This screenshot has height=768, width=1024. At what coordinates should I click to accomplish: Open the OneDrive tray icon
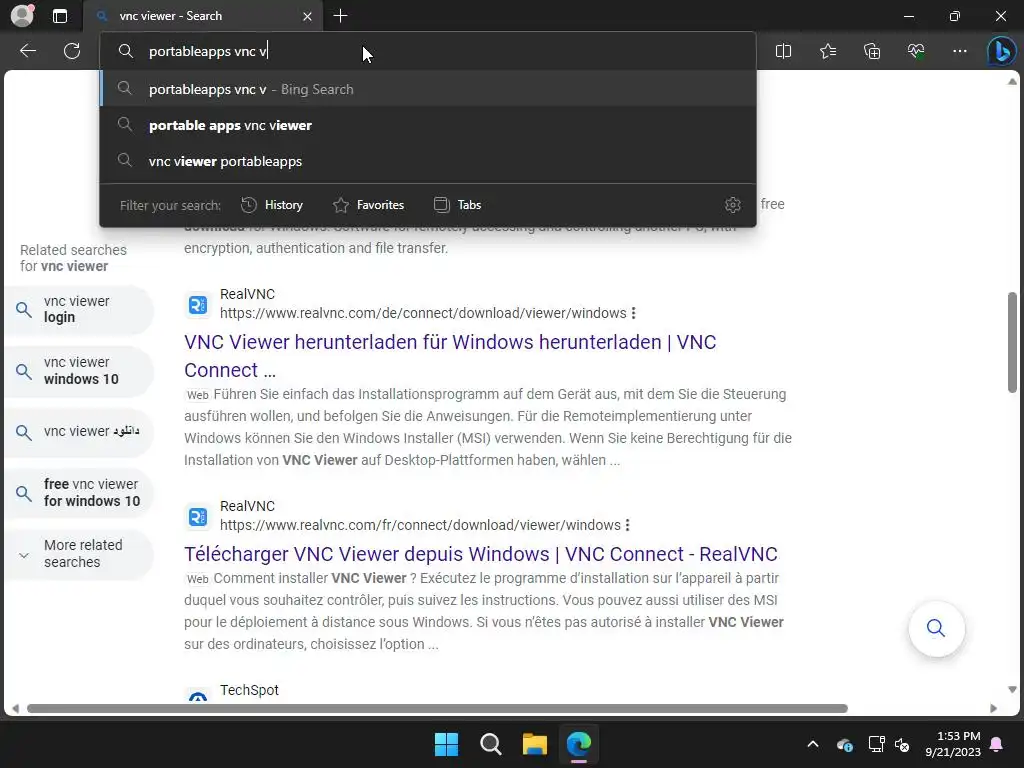tap(844, 744)
